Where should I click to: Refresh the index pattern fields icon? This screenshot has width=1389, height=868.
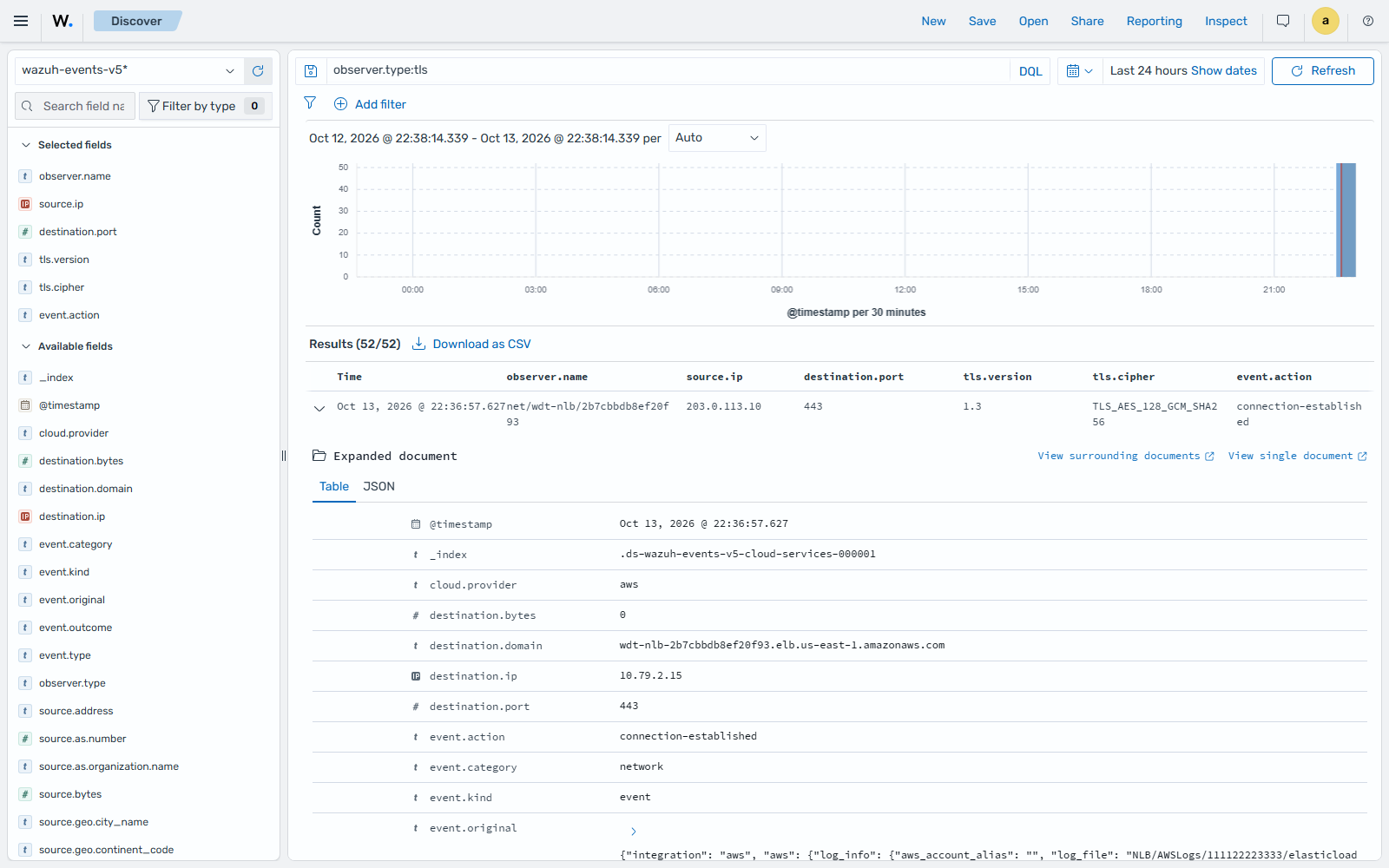[258, 71]
